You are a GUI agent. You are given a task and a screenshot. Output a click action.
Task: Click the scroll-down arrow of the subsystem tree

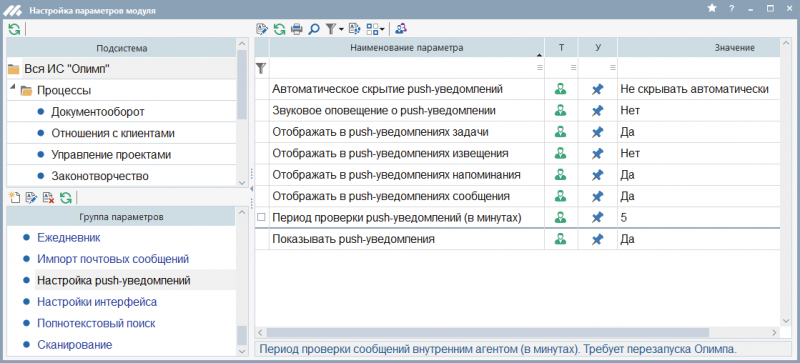click(242, 182)
